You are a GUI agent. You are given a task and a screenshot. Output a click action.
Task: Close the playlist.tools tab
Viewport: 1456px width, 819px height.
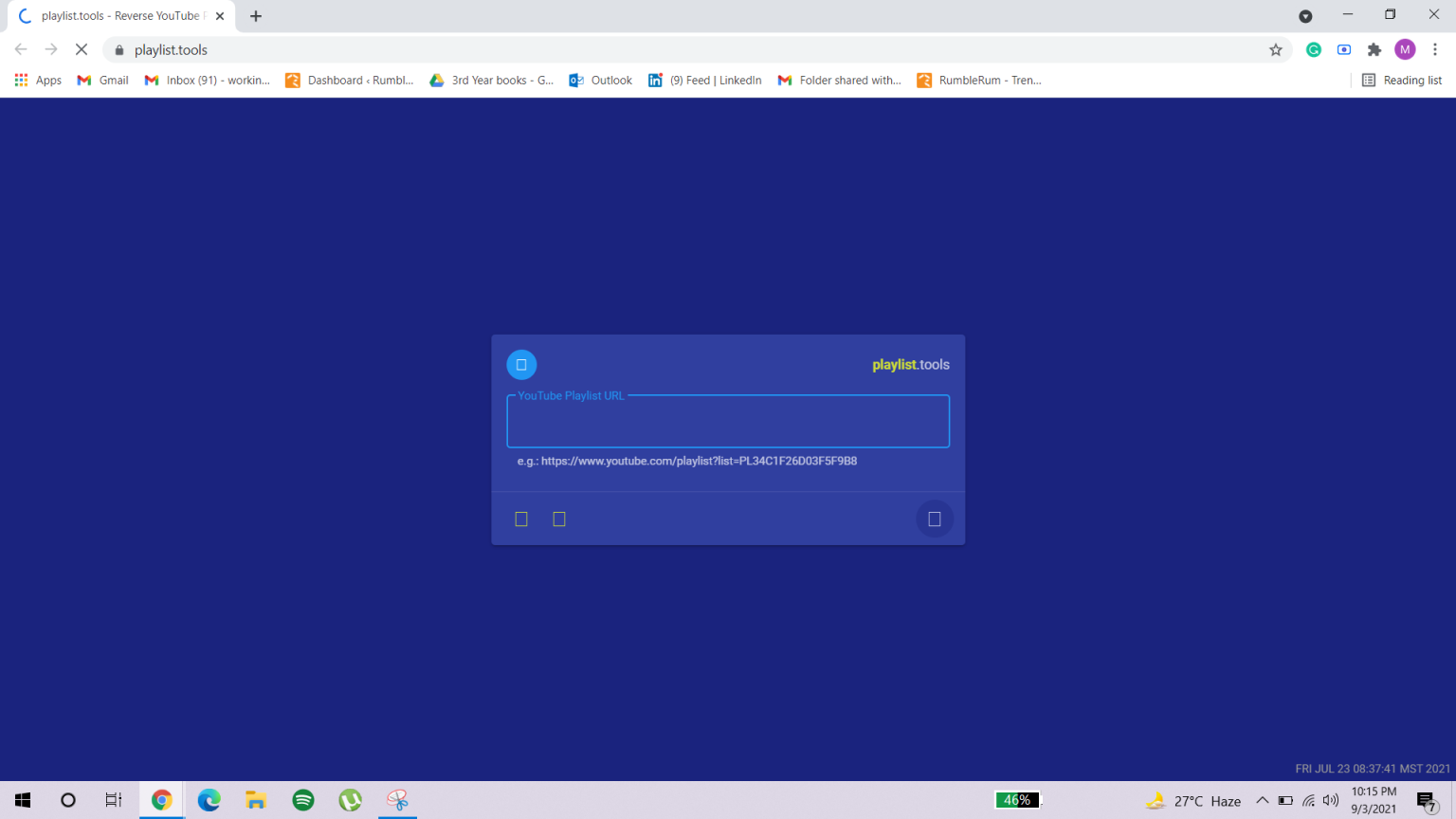[220, 16]
